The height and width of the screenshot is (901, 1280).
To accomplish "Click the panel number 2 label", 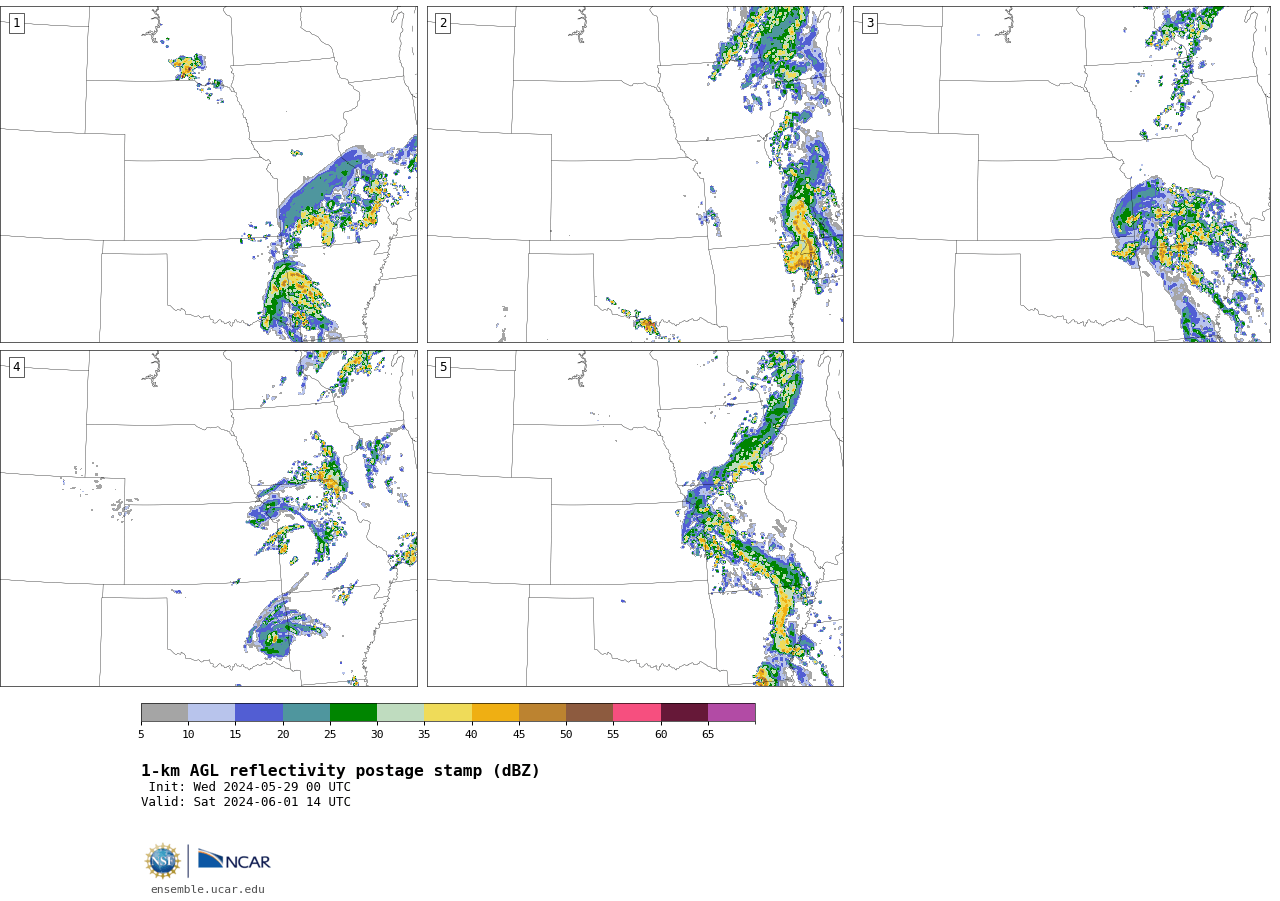I will (x=443, y=23).
